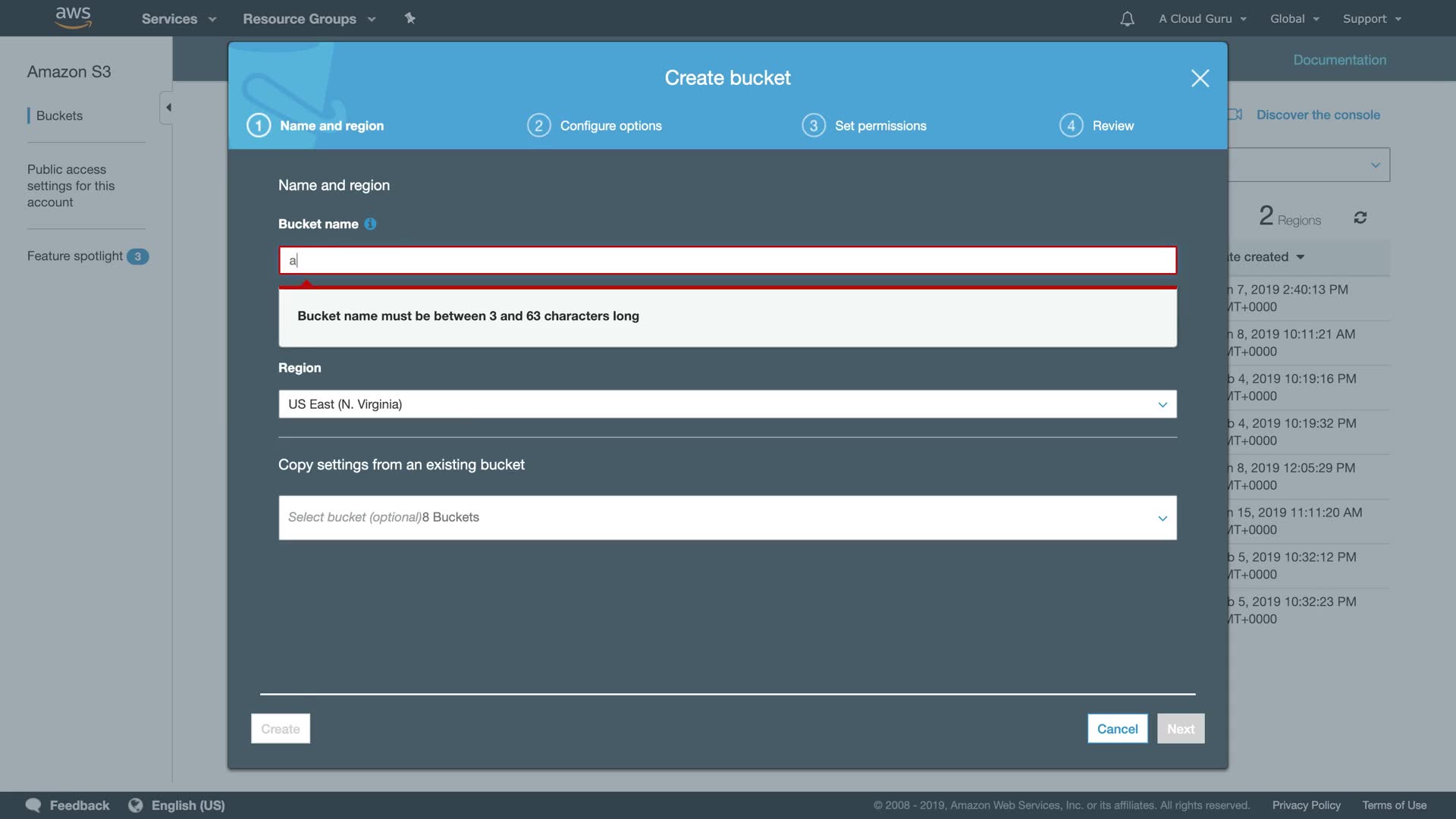Expand the A Cloud Guru account dropdown
The width and height of the screenshot is (1456, 819).
coord(1202,19)
